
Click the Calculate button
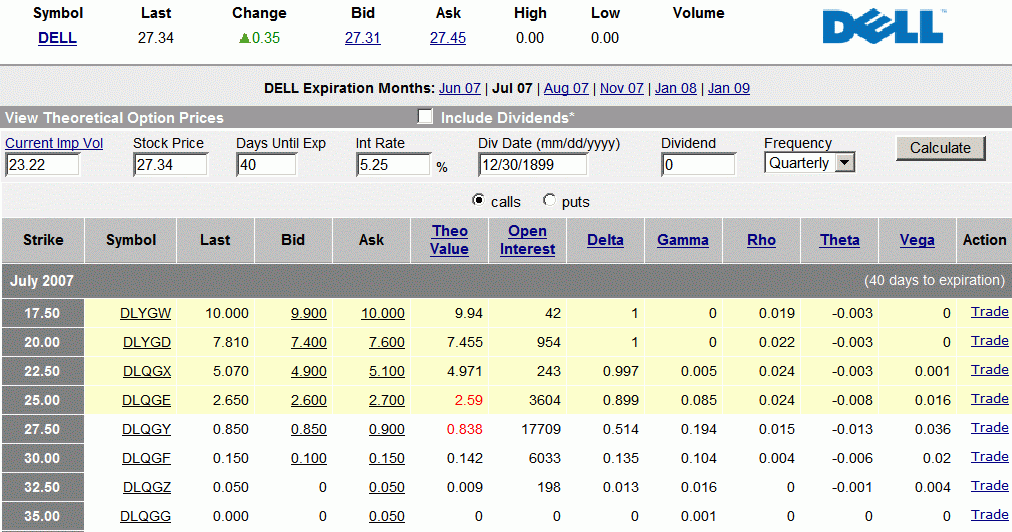click(x=940, y=148)
